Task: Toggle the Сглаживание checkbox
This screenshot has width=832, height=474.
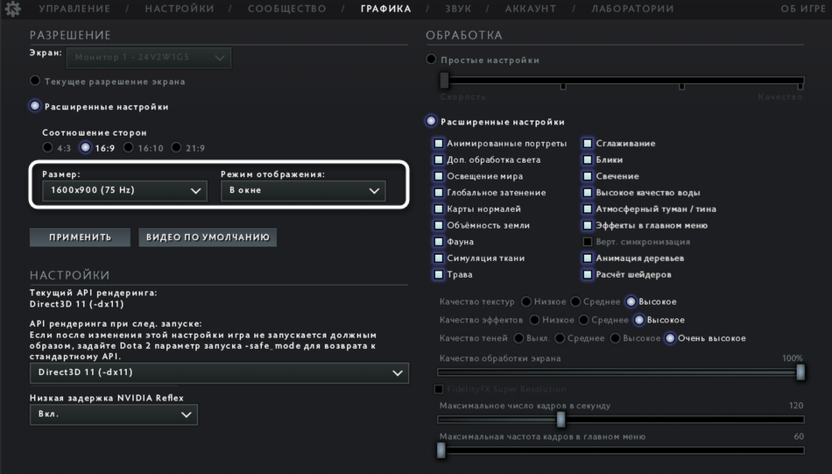Action: (x=588, y=144)
